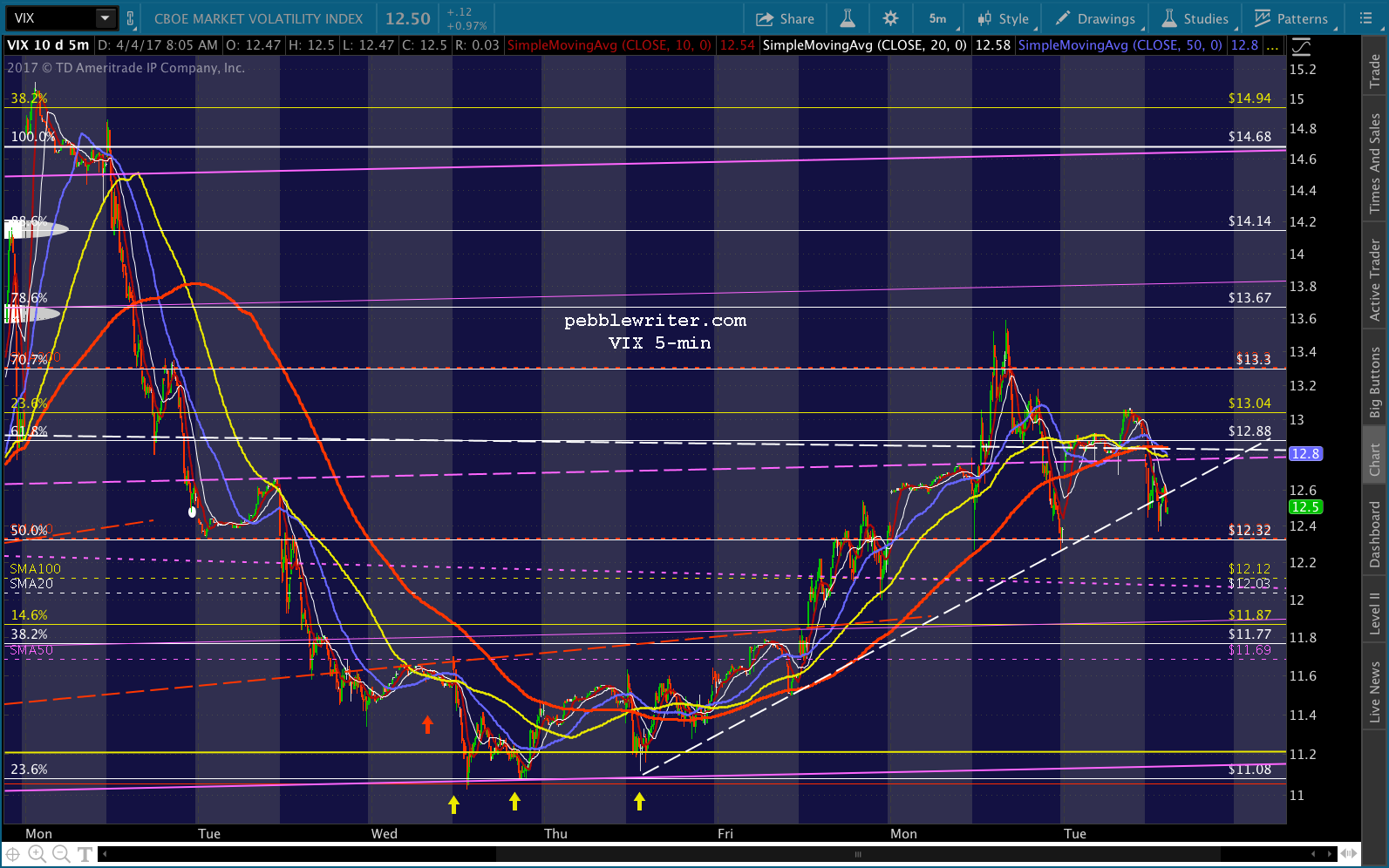Click the horizontal scrollbar thumb
Viewport: 1389px width, 868px height.
point(858,854)
